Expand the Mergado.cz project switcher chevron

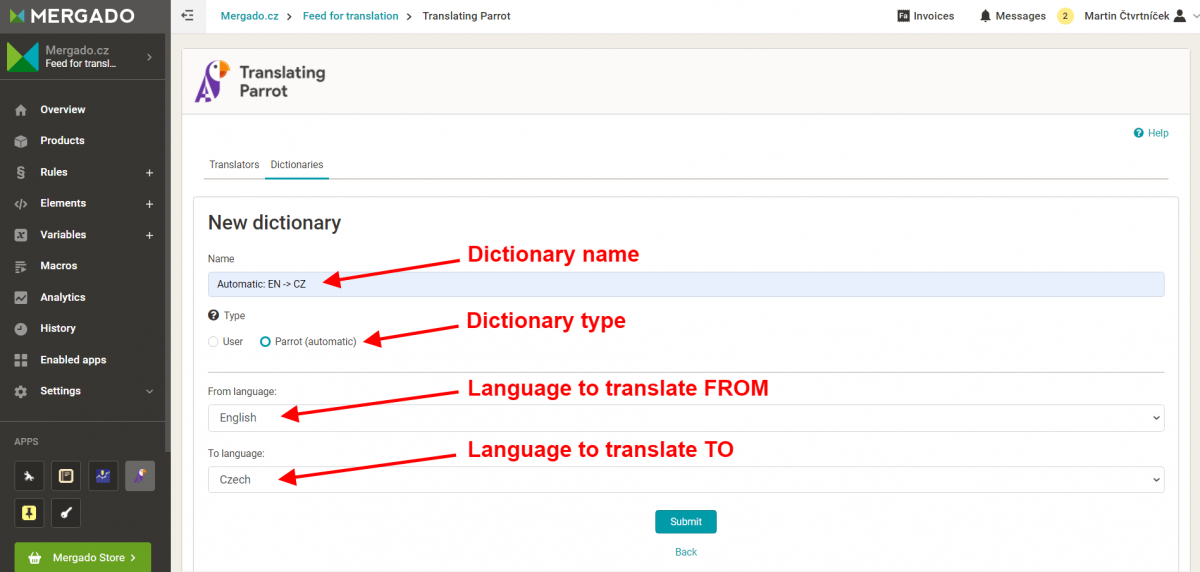point(149,57)
